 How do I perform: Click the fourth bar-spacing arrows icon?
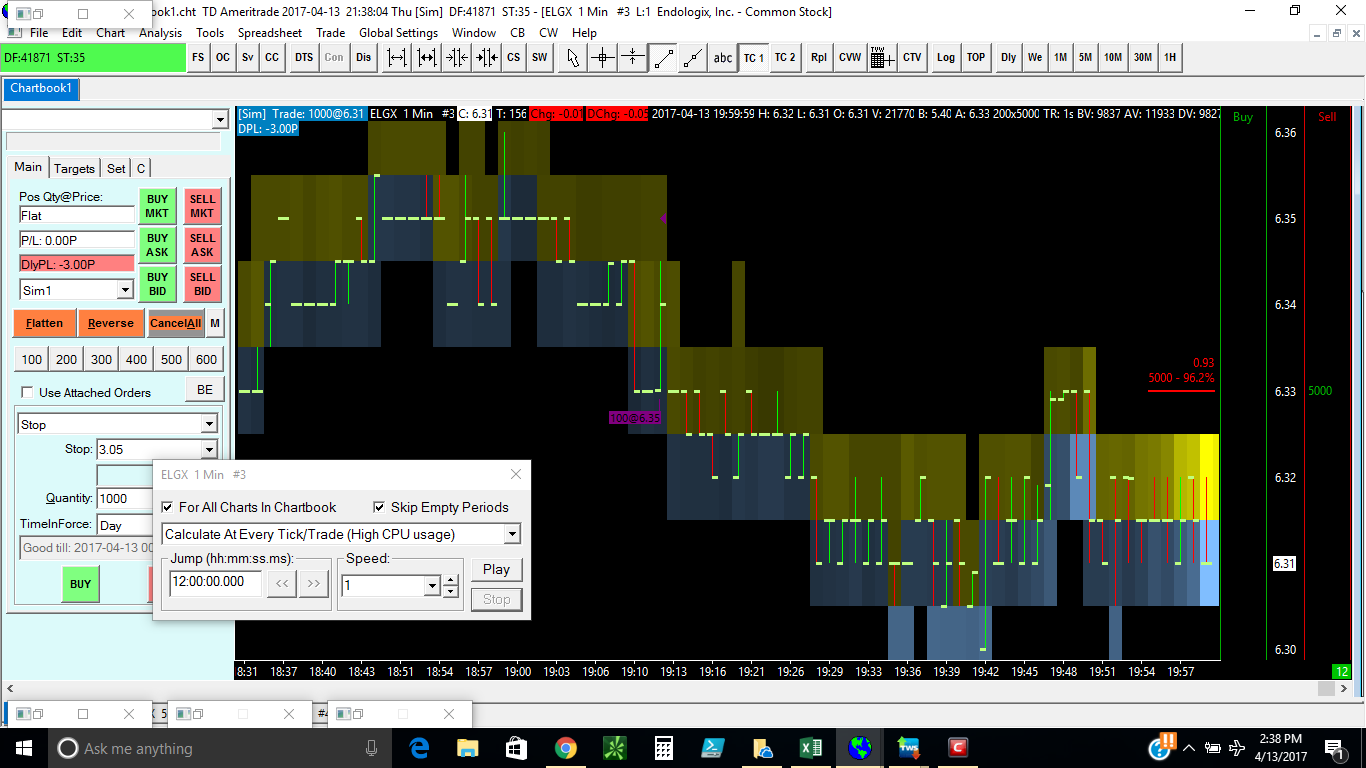tap(487, 58)
